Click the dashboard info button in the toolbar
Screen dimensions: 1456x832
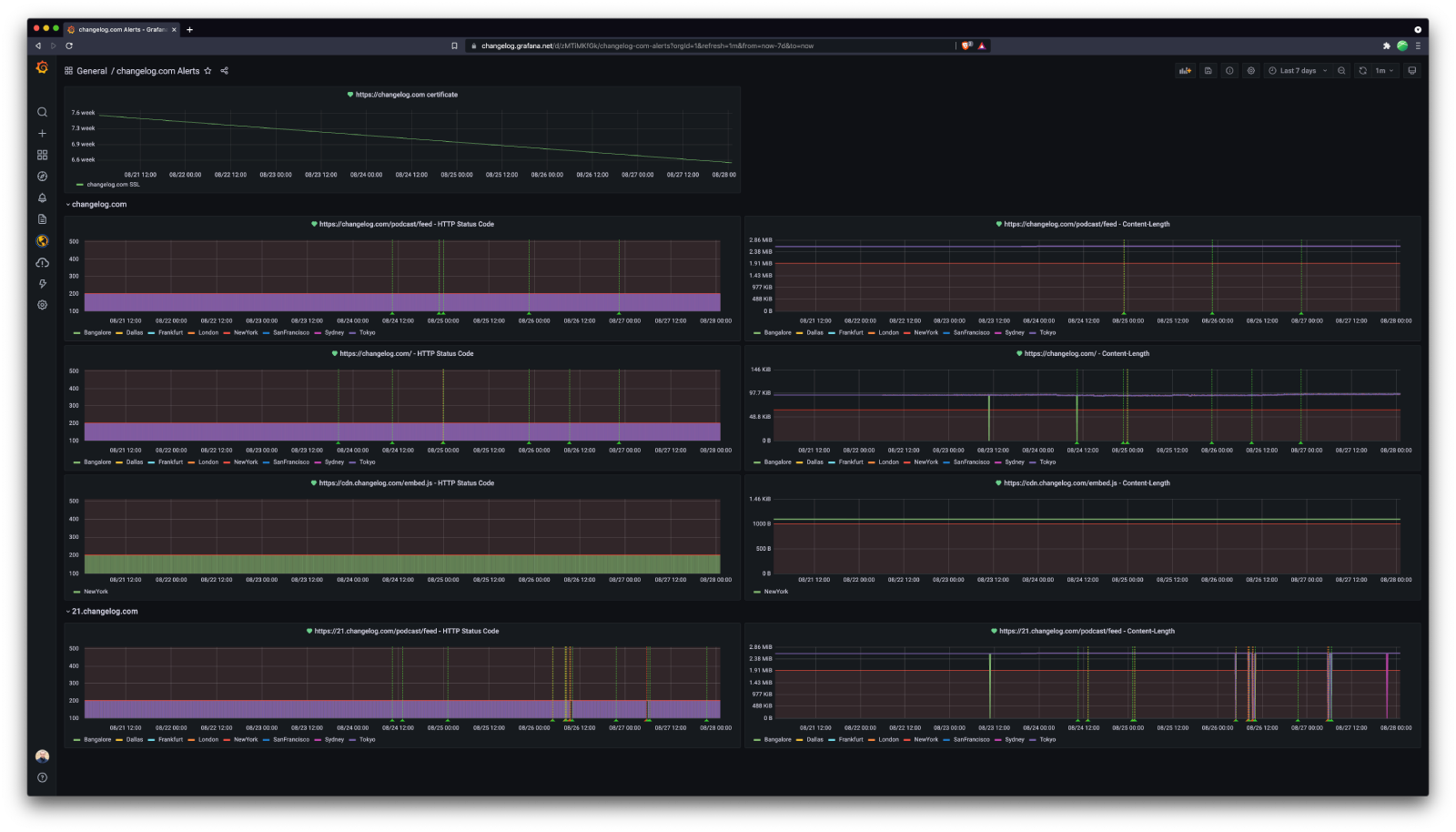point(1229,70)
